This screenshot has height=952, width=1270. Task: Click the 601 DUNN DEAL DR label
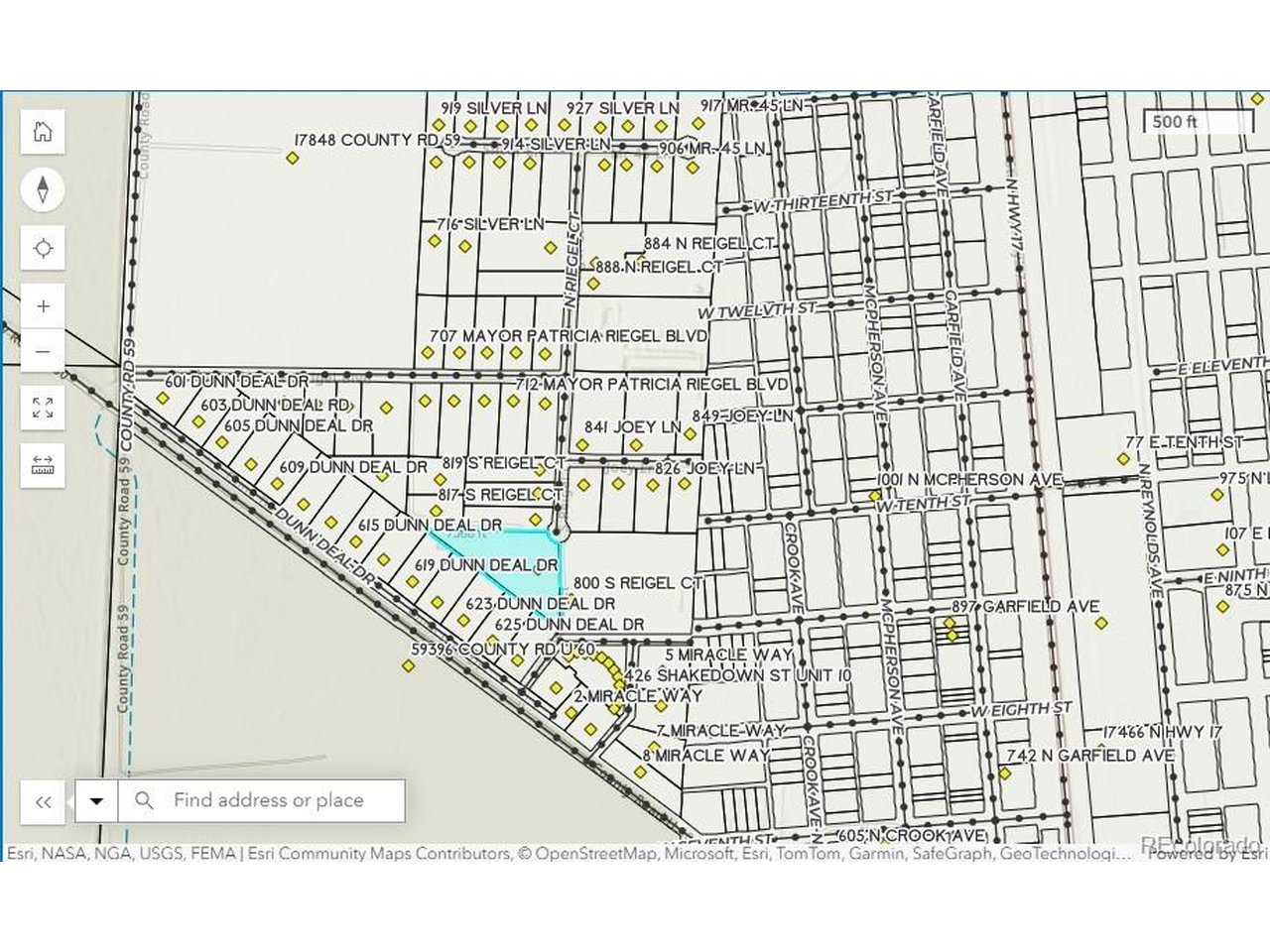tap(236, 382)
